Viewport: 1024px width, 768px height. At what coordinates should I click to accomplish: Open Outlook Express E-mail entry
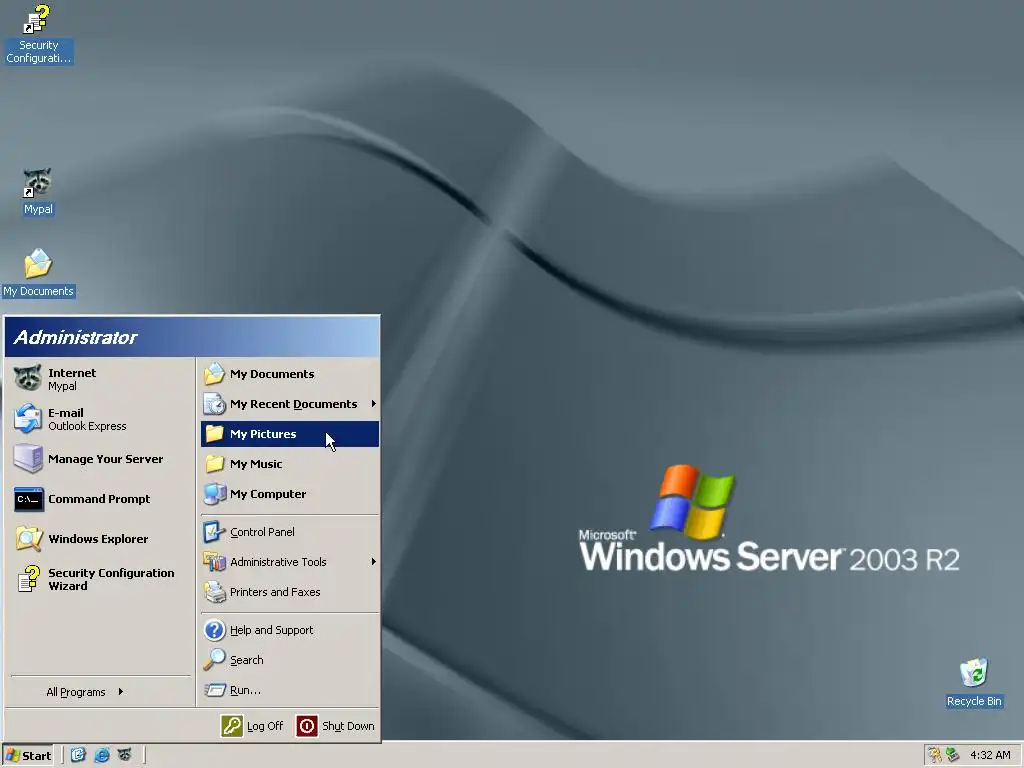point(100,419)
